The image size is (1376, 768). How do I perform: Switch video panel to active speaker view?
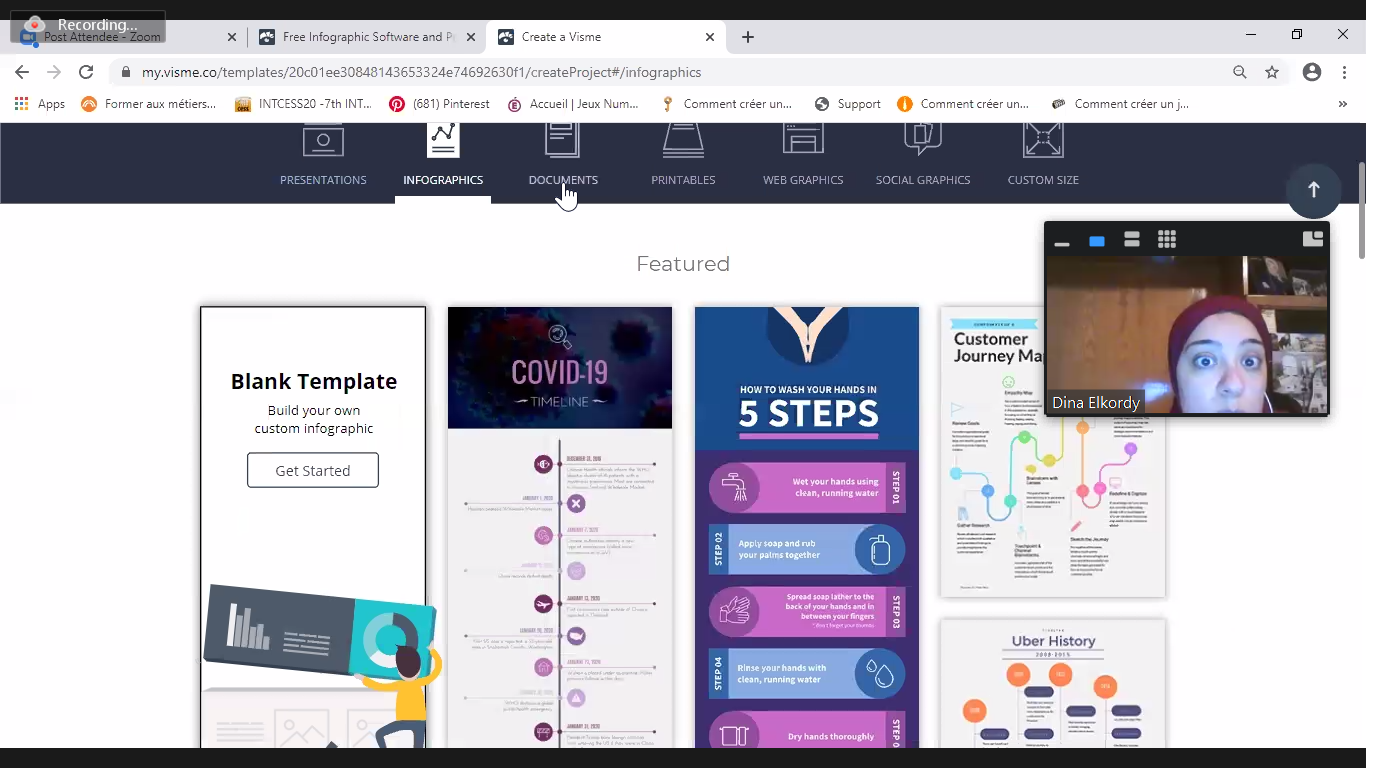(x=1097, y=241)
